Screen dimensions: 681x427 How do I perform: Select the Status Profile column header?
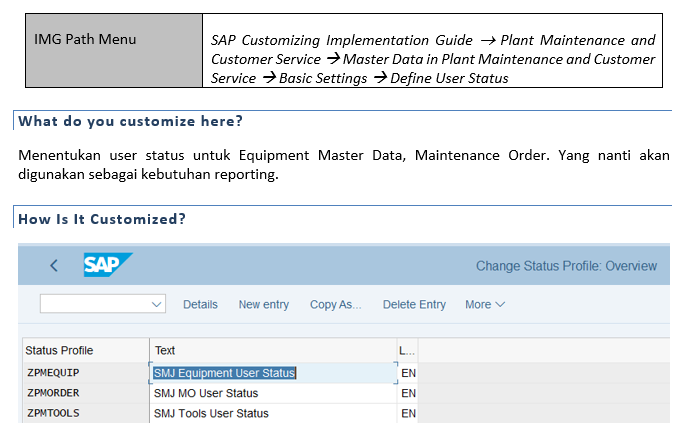(x=86, y=350)
